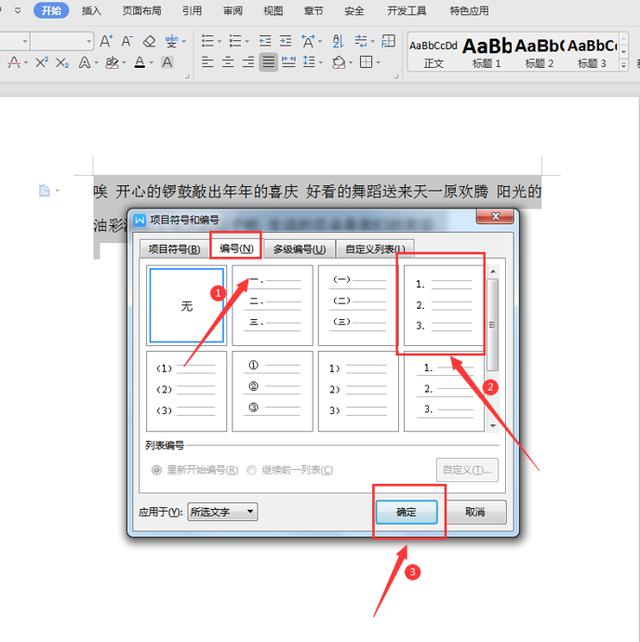Sort text with the A-Z icon
The height and width of the screenshot is (642, 640).
coord(338,41)
